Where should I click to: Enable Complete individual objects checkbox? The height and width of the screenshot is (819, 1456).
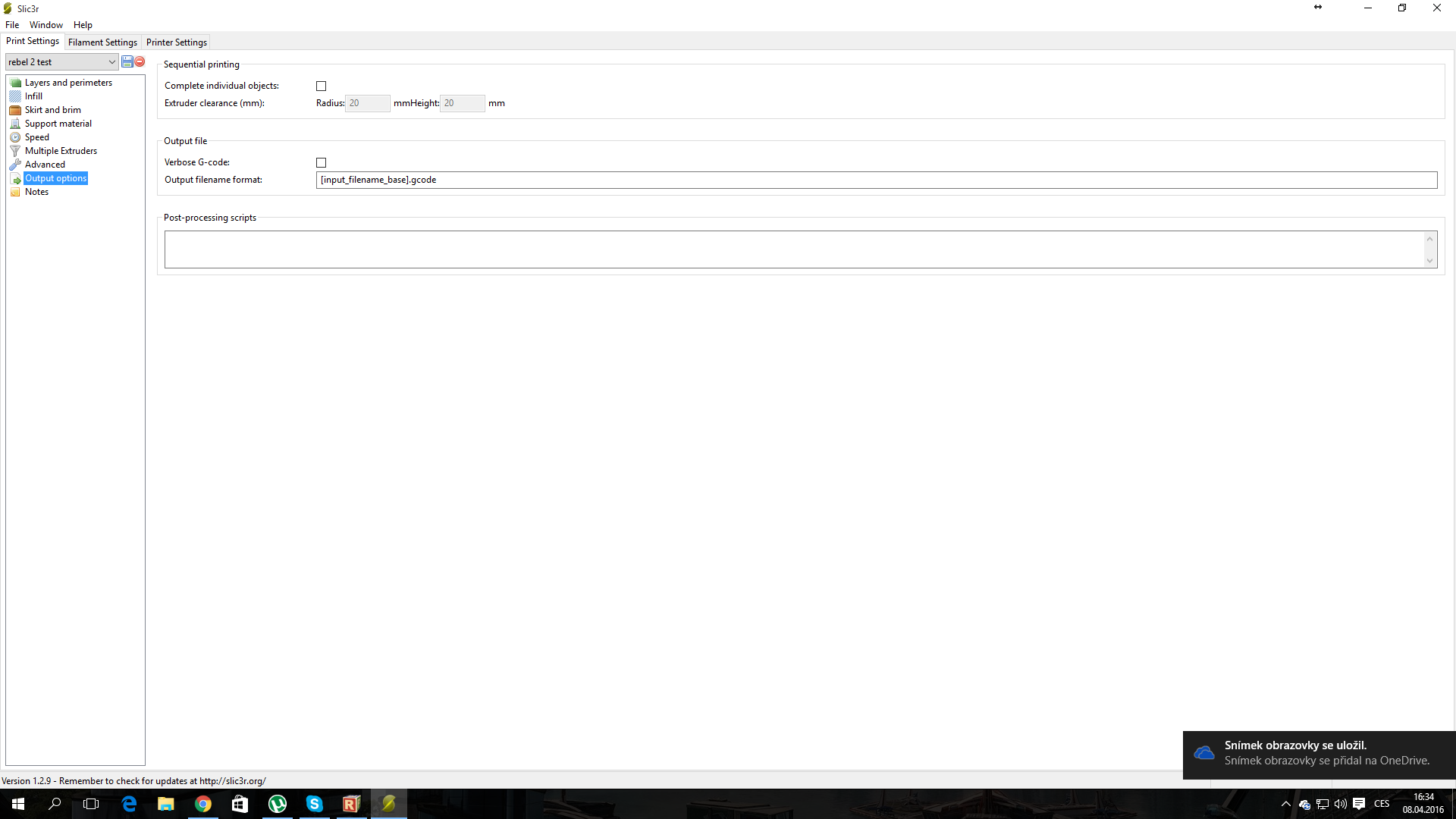[321, 86]
